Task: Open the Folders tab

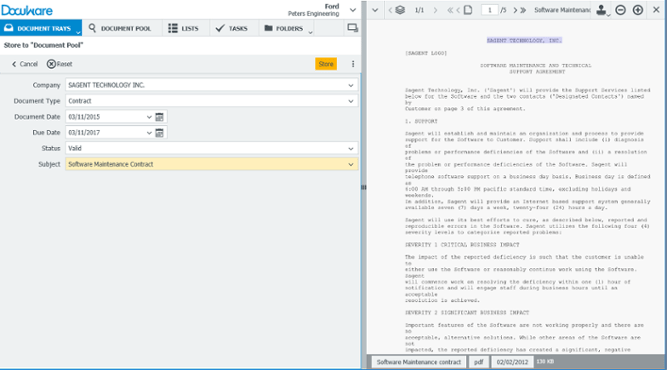Action: [x=284, y=28]
